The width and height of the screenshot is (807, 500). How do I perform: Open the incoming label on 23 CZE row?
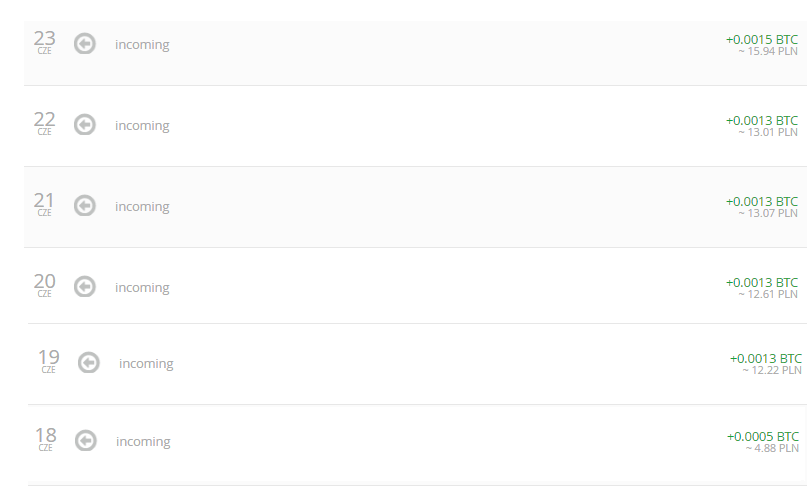tap(142, 45)
